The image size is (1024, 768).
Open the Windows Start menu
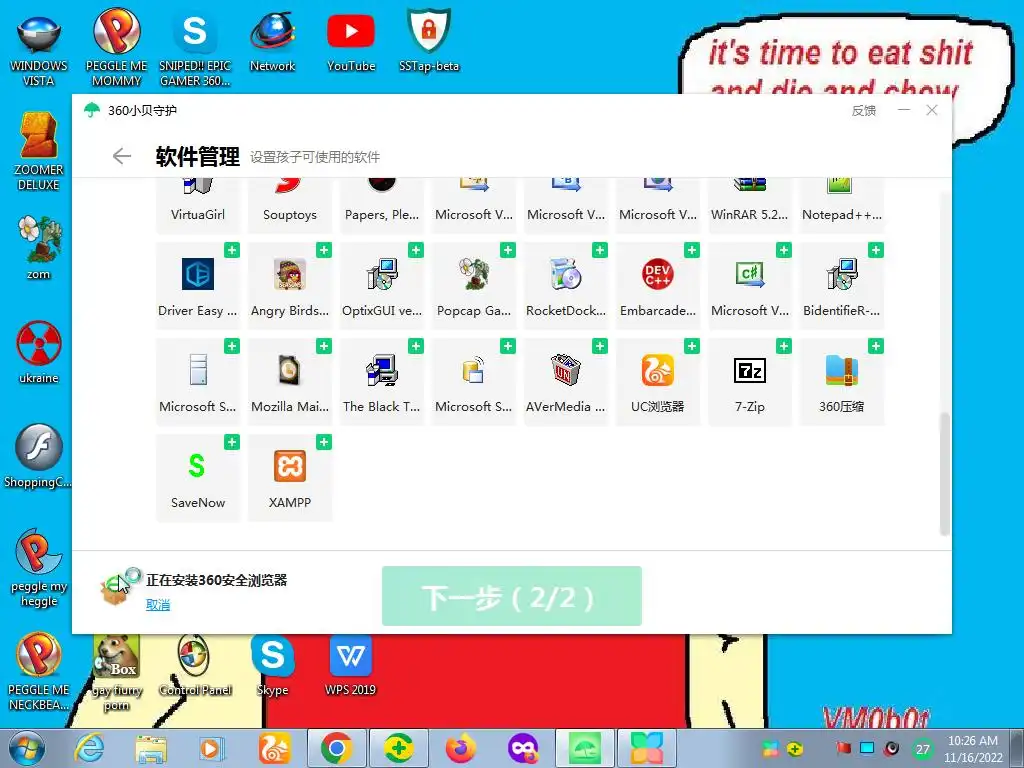[26, 748]
